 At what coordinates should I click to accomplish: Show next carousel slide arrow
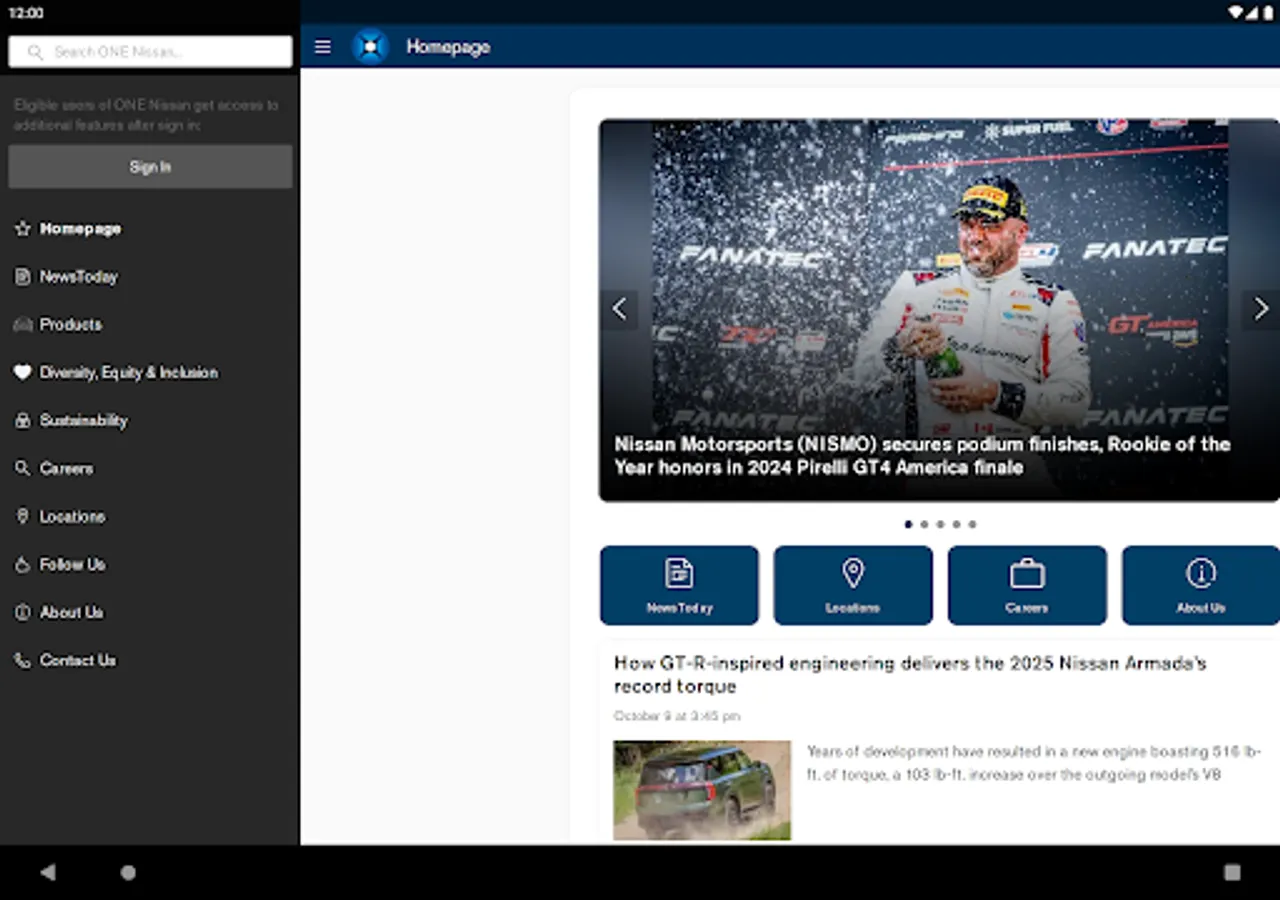1261,309
